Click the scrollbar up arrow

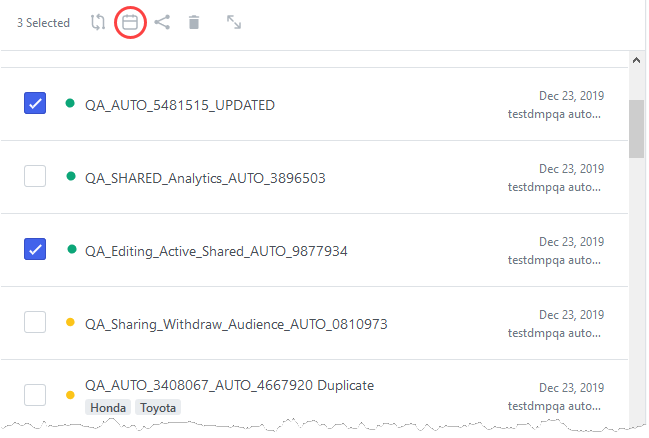(x=637, y=60)
